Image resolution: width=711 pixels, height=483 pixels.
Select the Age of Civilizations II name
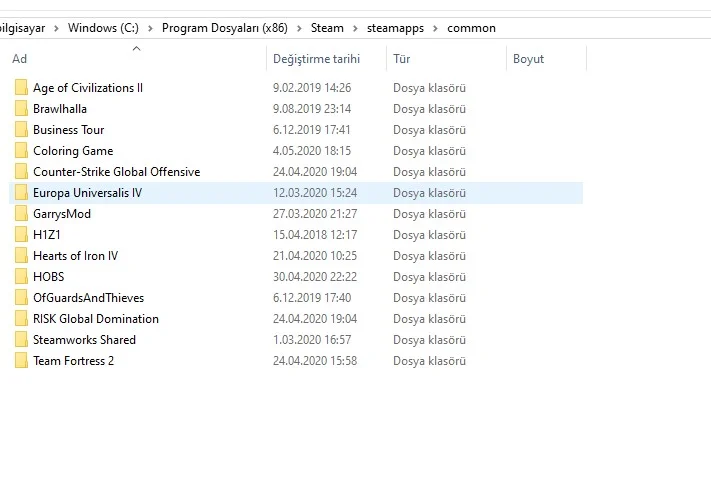88,88
